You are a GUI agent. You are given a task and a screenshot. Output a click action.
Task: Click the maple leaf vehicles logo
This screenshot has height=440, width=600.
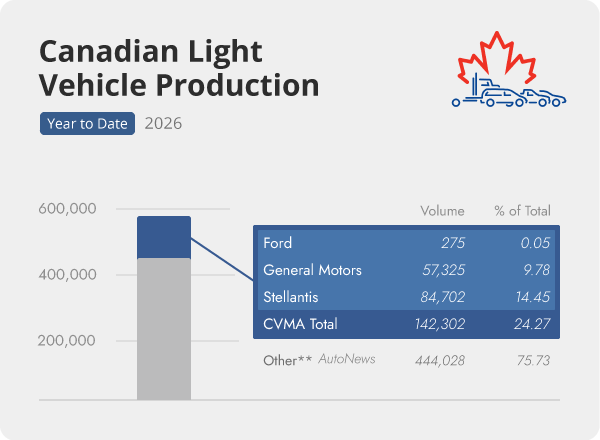509,69
